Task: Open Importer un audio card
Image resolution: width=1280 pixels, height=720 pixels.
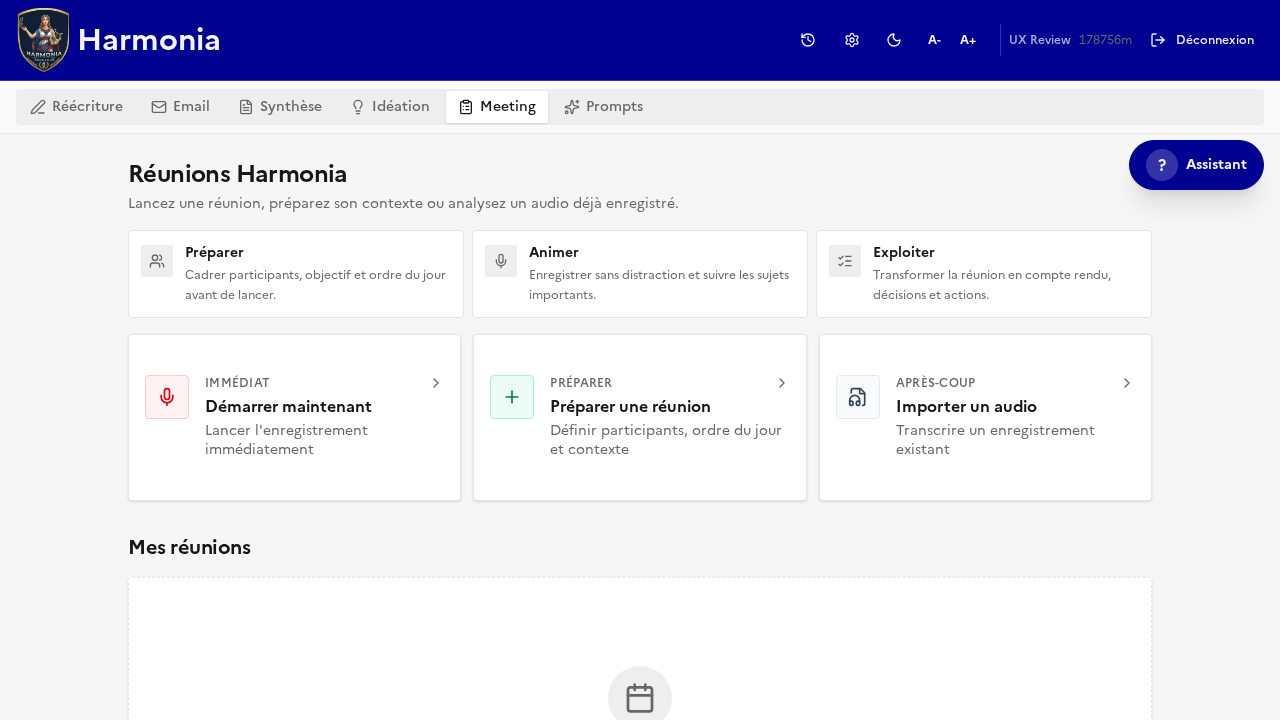Action: [986, 418]
